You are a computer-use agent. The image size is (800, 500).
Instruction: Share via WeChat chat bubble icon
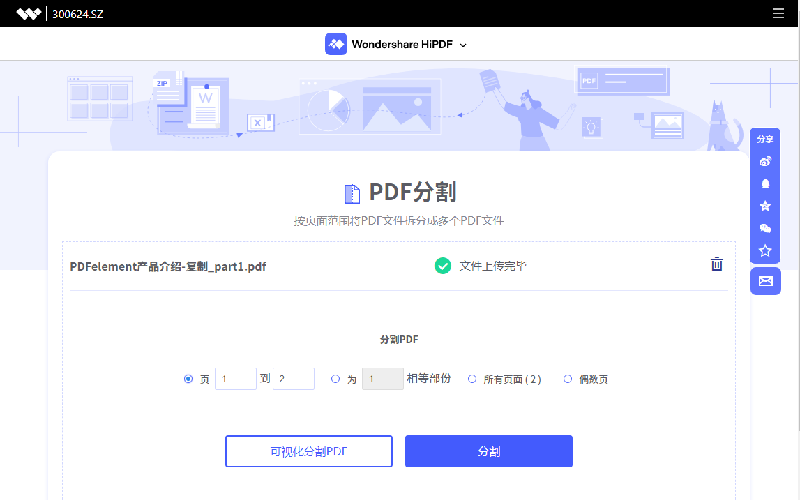click(x=765, y=229)
